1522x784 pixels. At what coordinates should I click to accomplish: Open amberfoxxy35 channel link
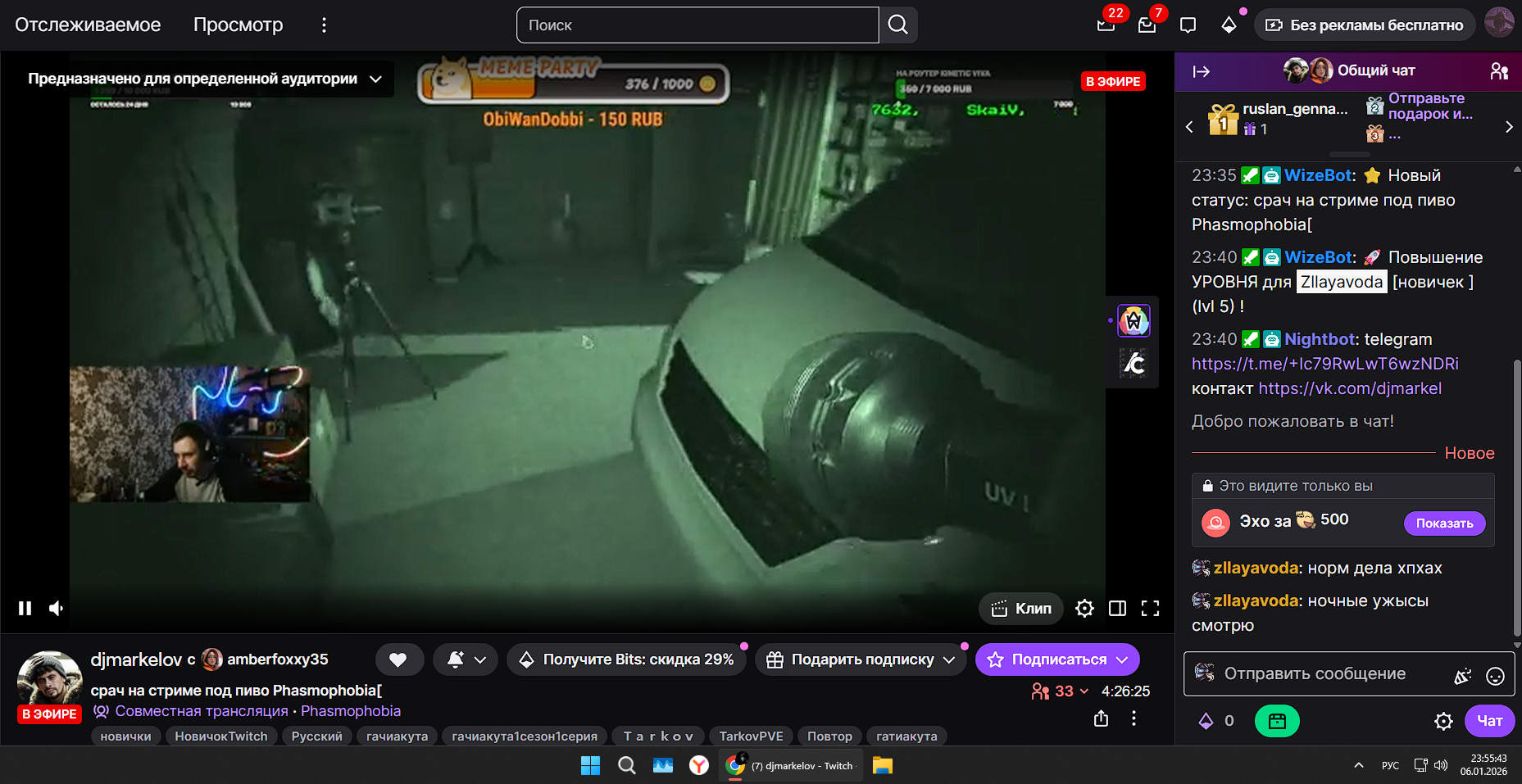[x=277, y=659]
